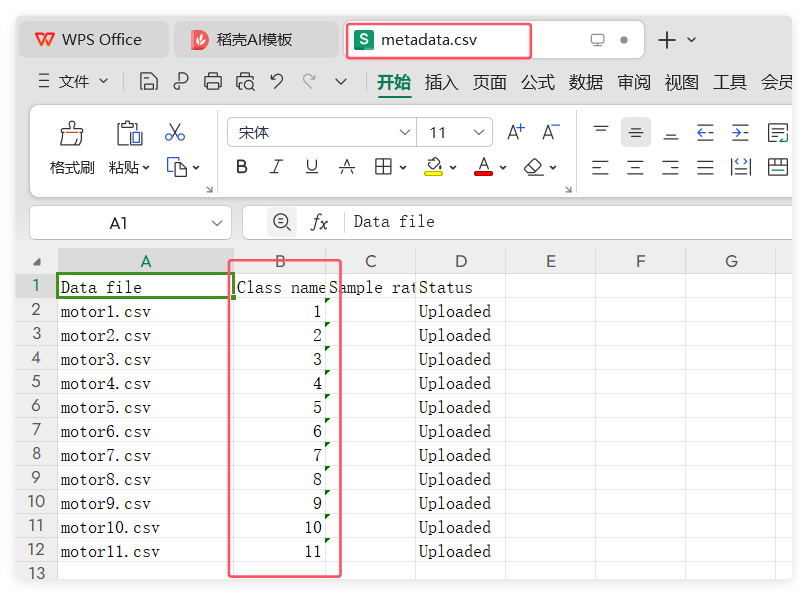
Task: Click the Print icon
Action: click(x=213, y=81)
